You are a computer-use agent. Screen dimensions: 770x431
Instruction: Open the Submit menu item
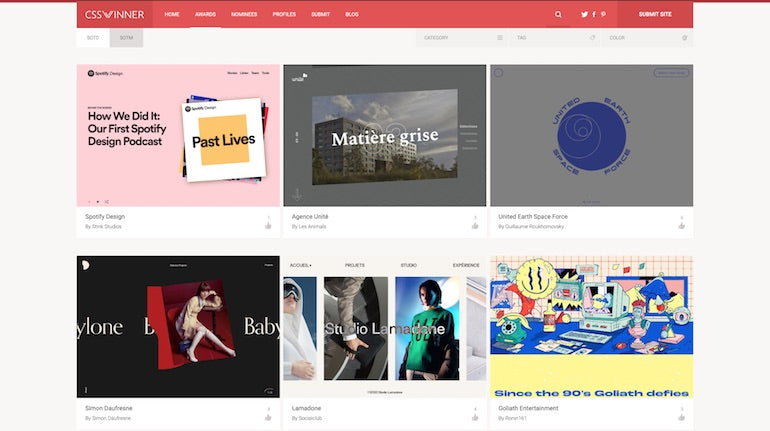pyautogui.click(x=321, y=15)
